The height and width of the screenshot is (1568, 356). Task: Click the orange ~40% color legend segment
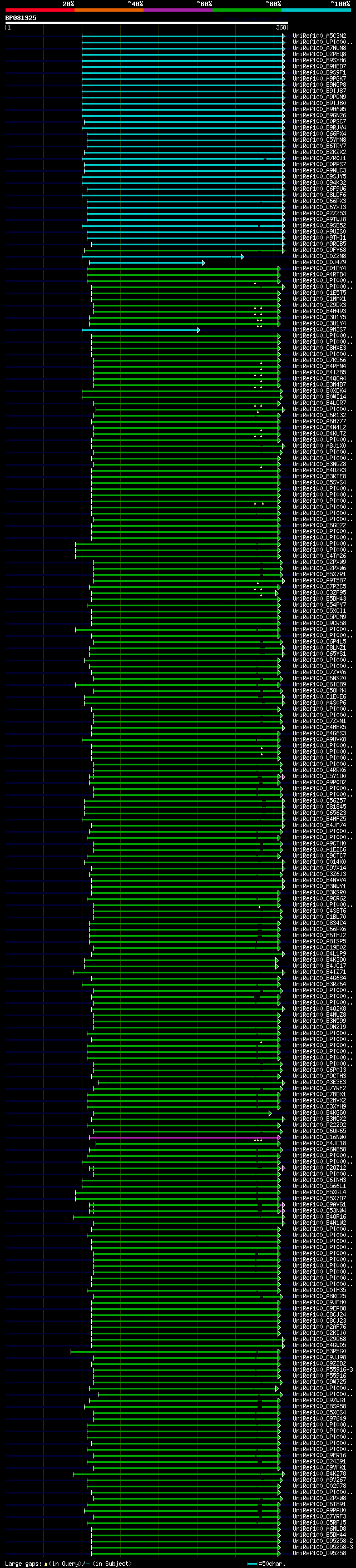pos(109,10)
